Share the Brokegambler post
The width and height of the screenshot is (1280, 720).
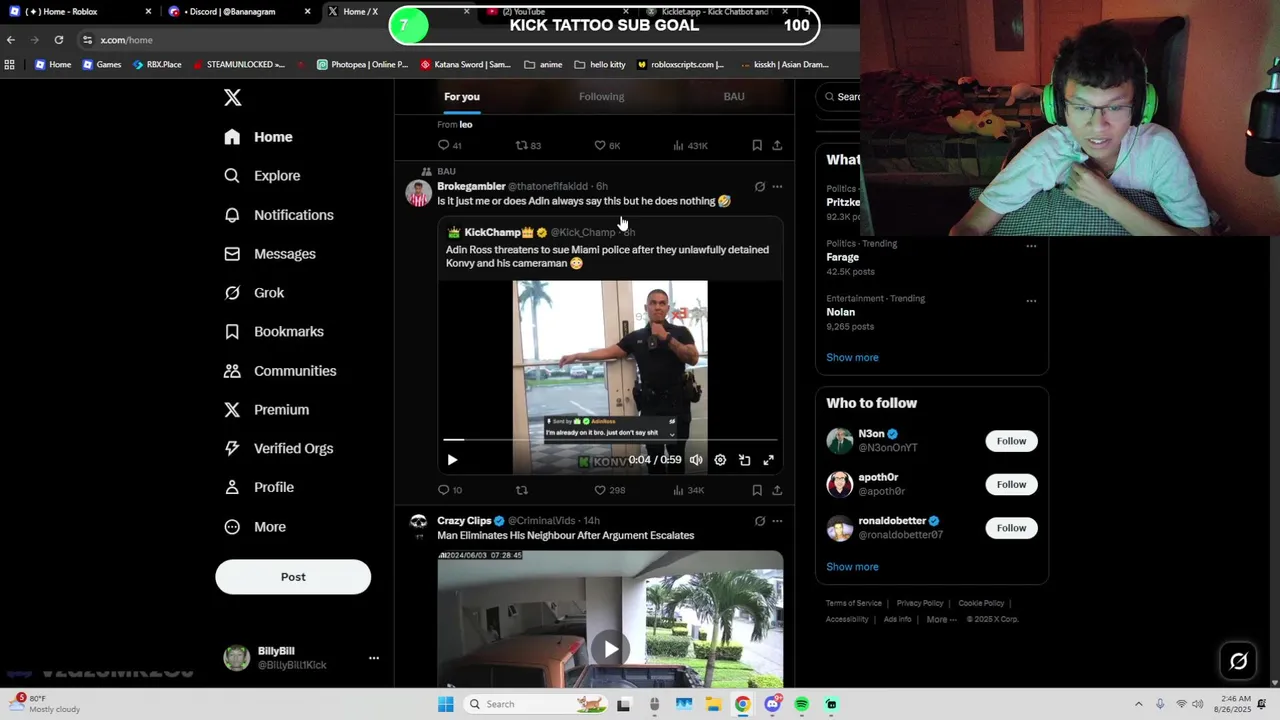click(777, 490)
